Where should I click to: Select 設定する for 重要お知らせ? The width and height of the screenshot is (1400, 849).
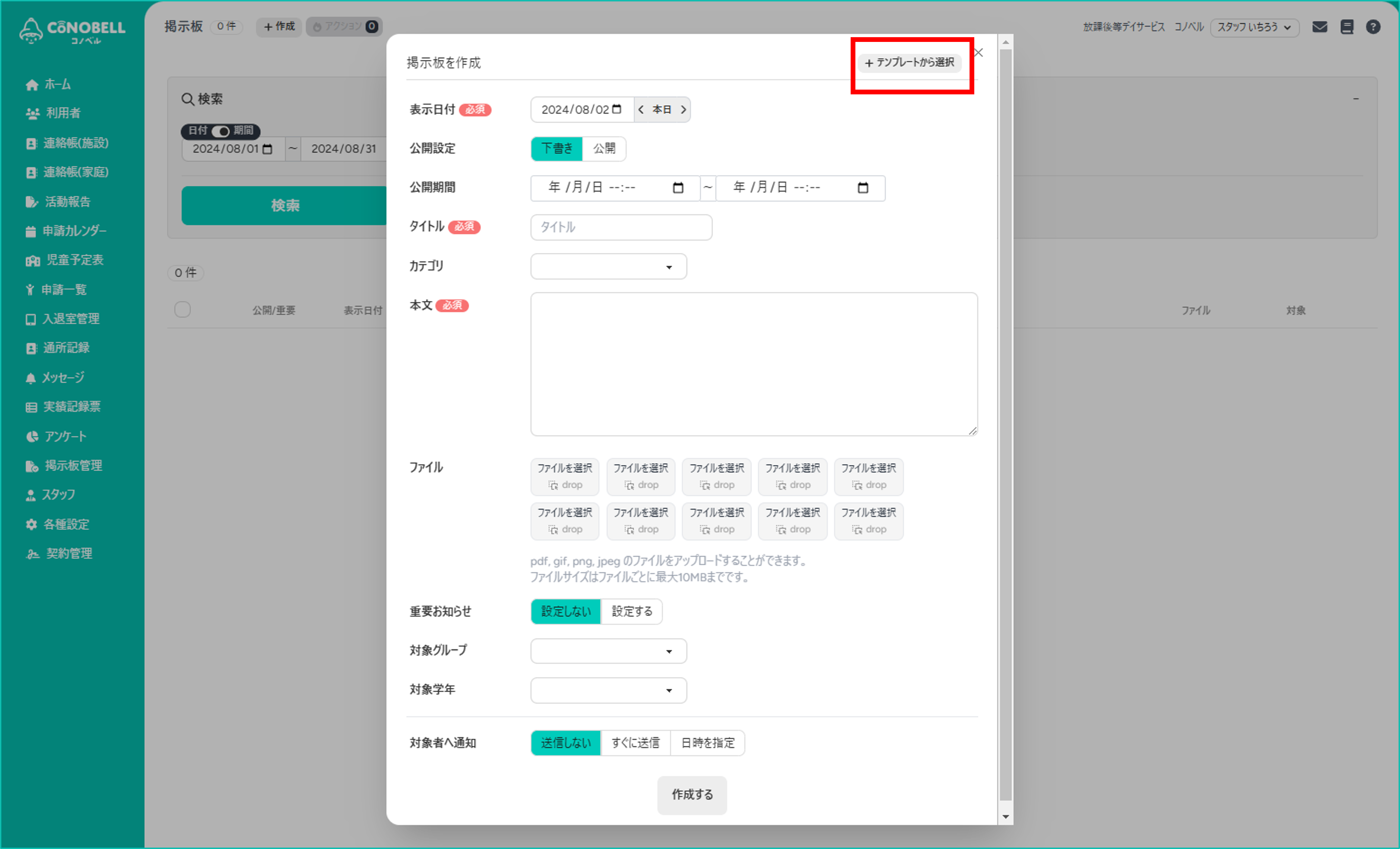coord(631,612)
